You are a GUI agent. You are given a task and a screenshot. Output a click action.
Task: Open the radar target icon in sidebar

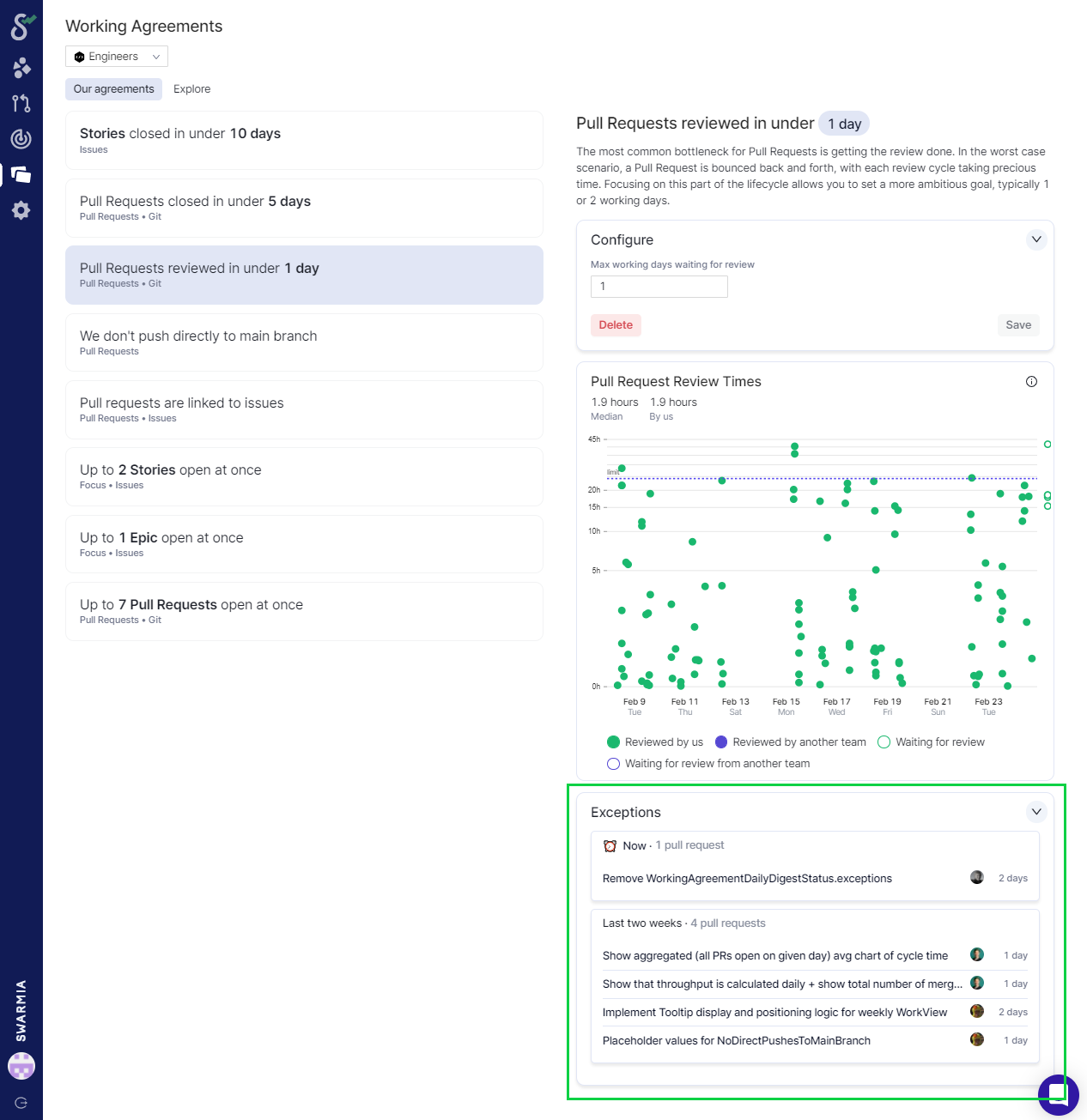(21, 139)
